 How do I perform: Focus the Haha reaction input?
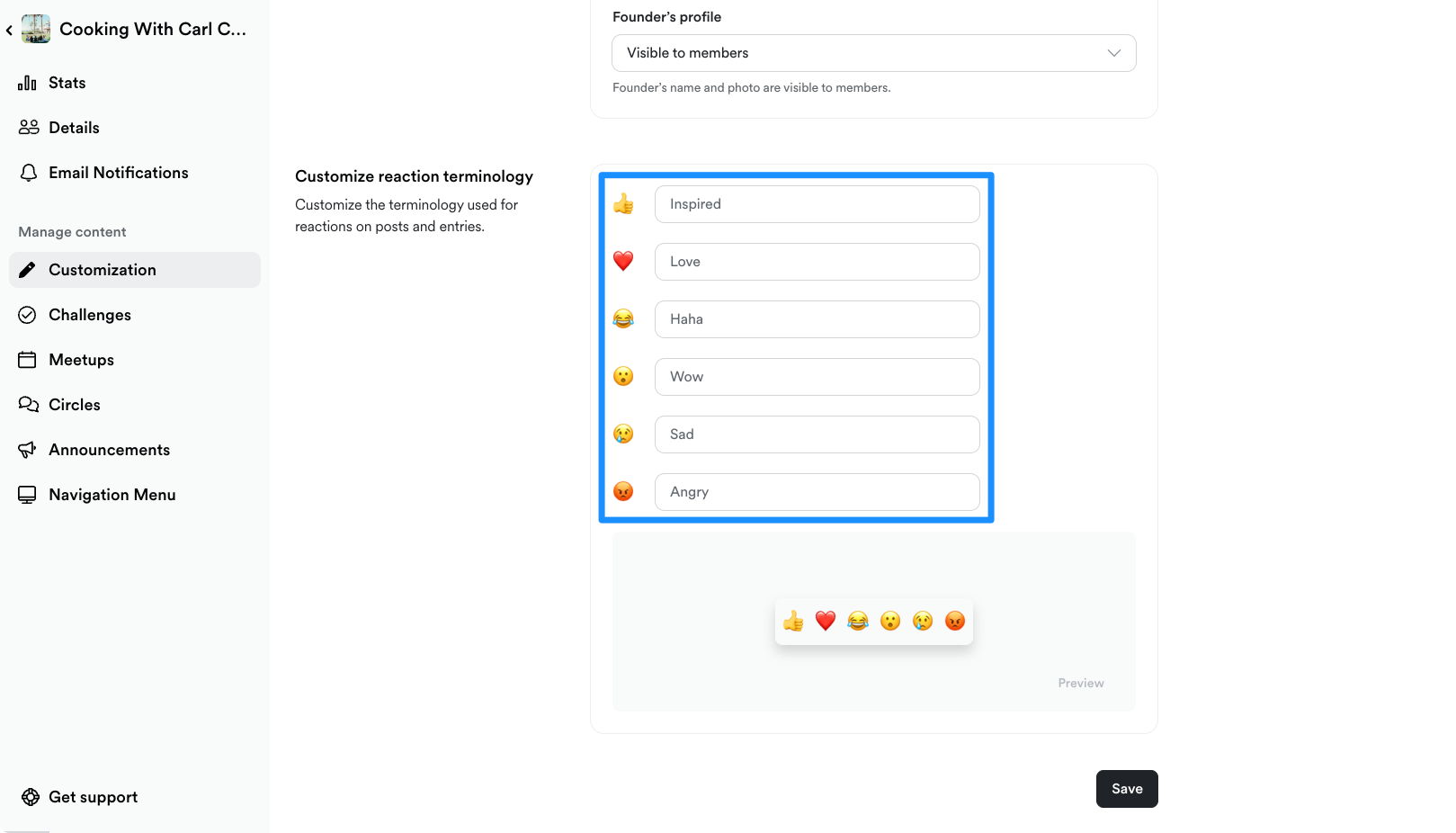(817, 319)
